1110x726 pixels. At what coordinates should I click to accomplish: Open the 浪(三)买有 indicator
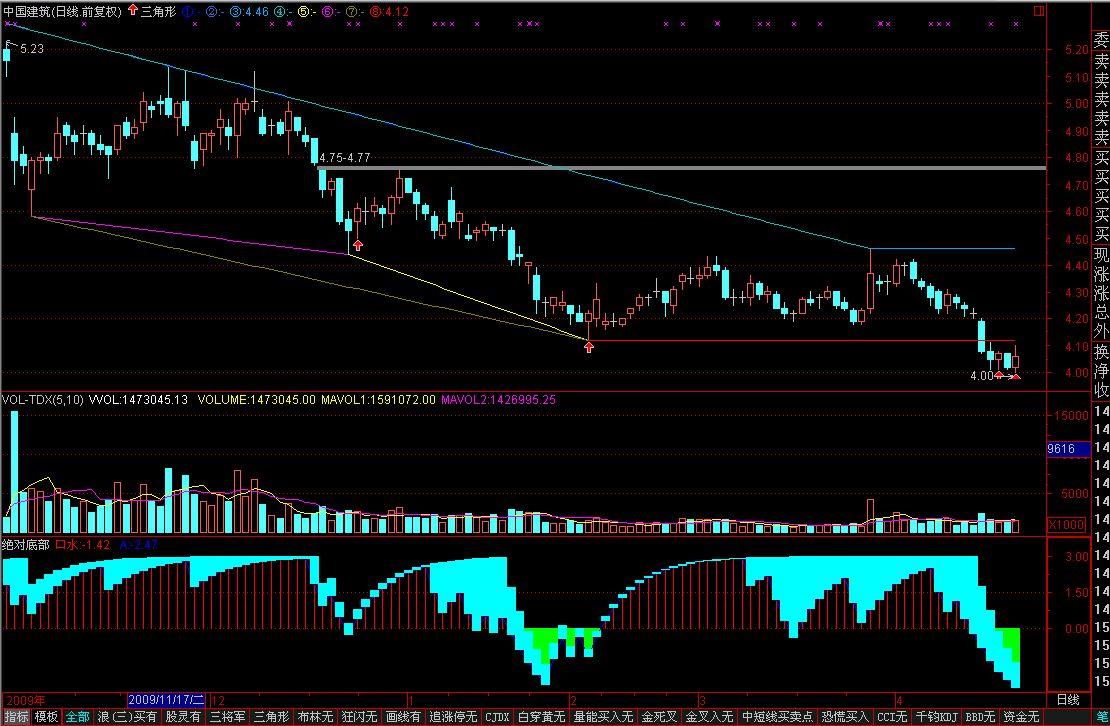coord(127,718)
